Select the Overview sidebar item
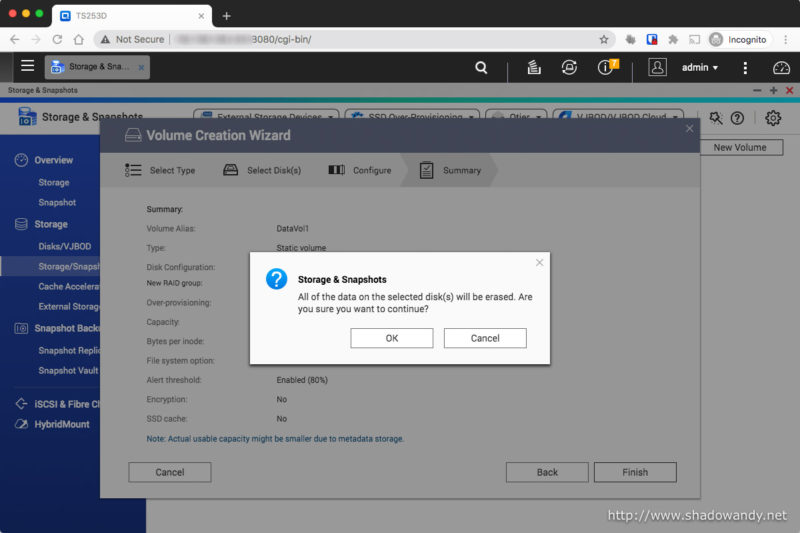 pos(53,160)
